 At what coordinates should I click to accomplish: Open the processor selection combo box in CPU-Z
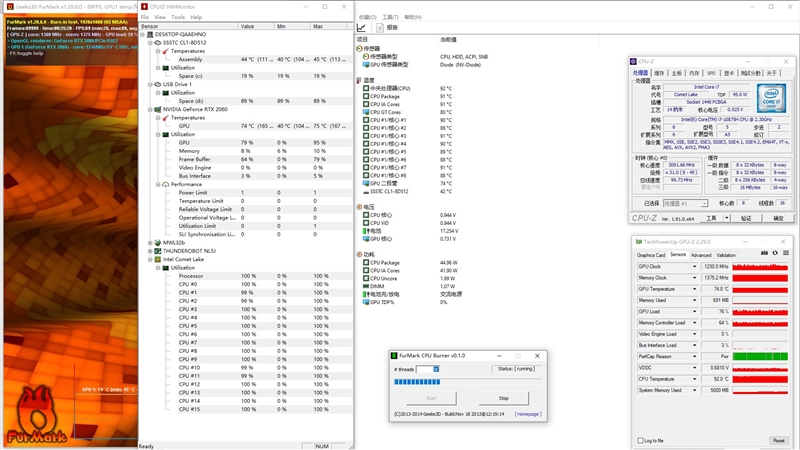click(x=685, y=204)
